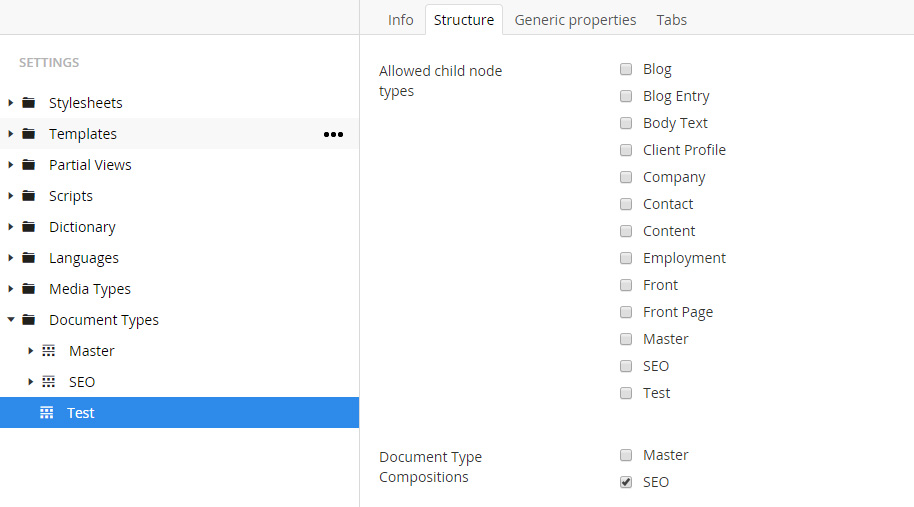
Task: Click the Media Types folder icon
Action: 29,288
